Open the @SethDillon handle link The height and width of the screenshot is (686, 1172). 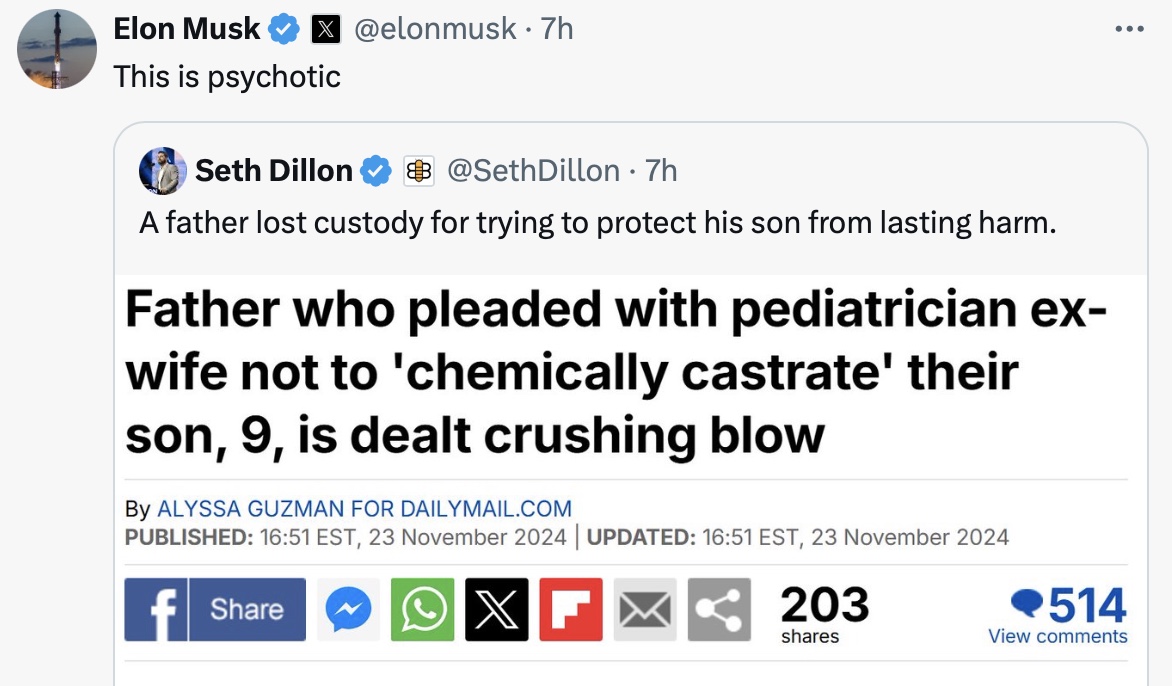tap(533, 171)
